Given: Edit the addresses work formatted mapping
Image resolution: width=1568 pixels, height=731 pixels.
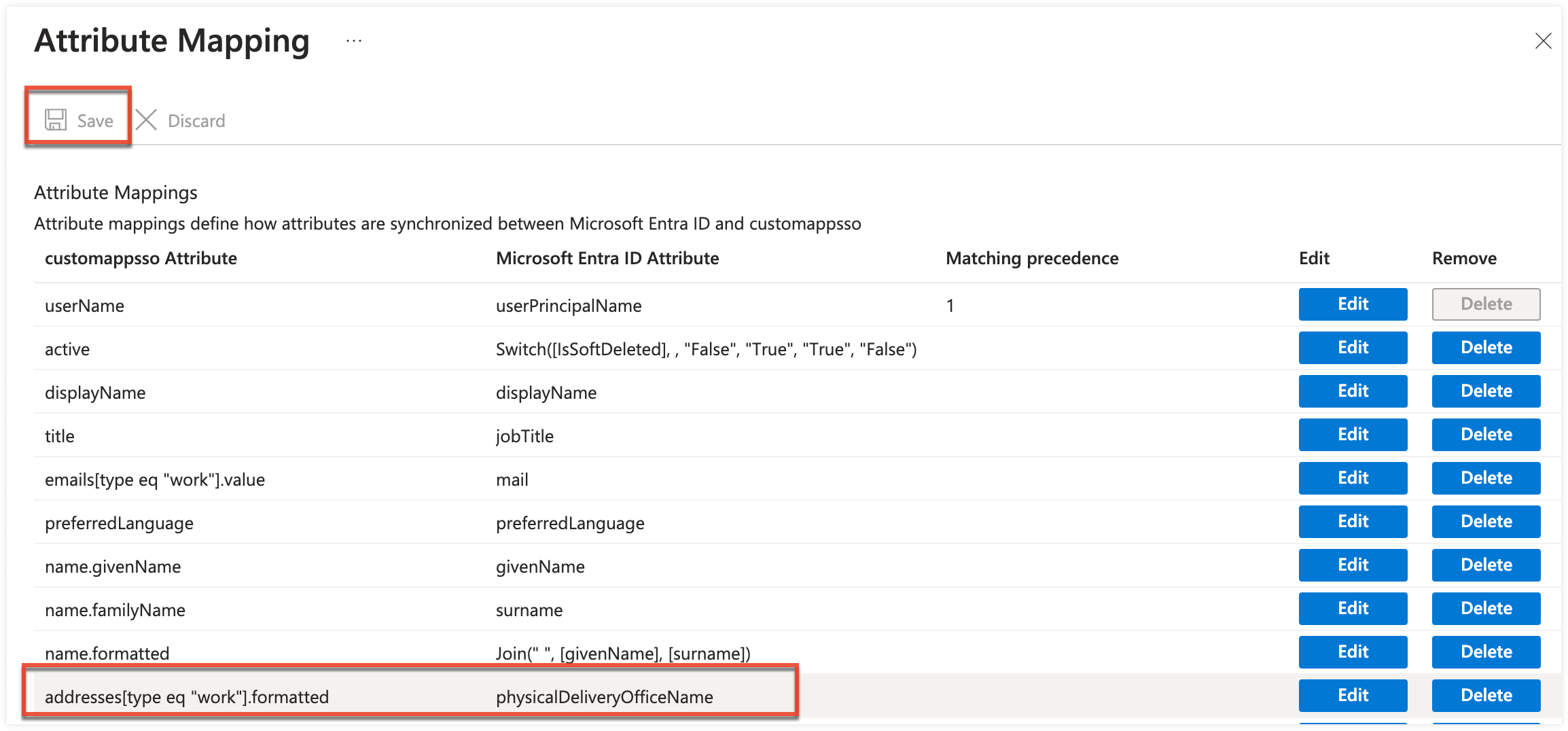Looking at the screenshot, I should tap(1352, 695).
